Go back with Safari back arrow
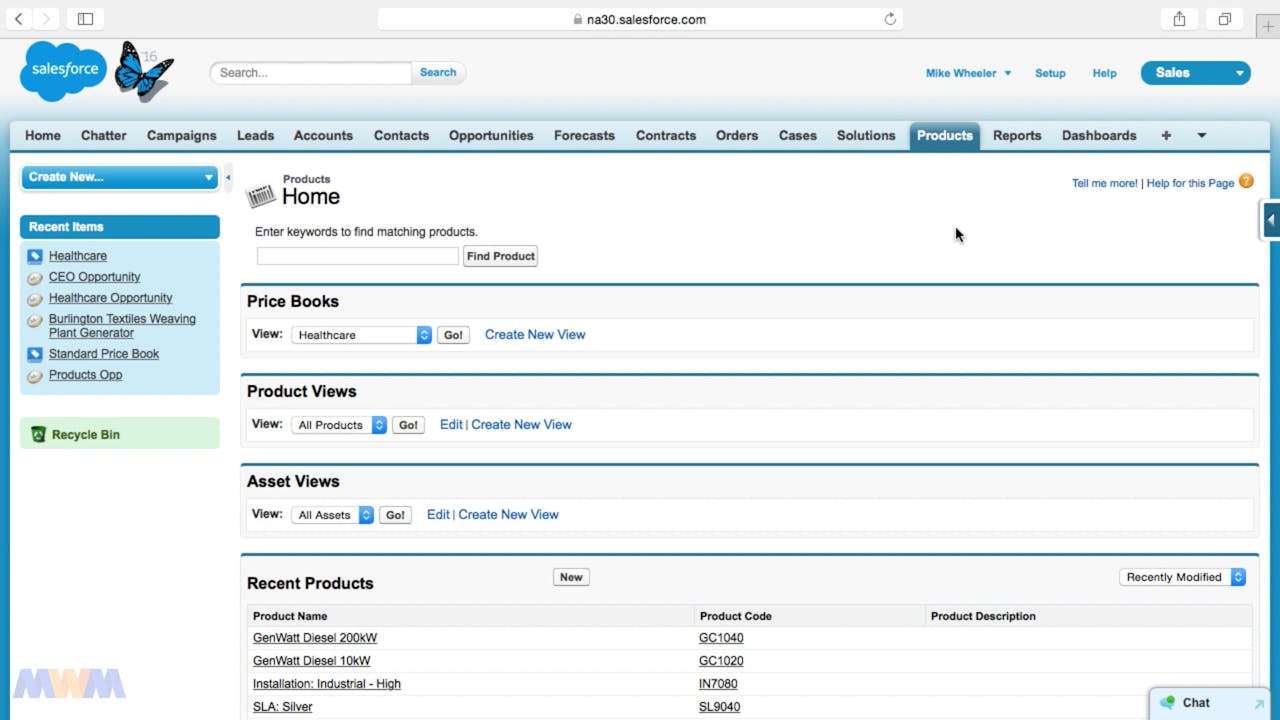The height and width of the screenshot is (720, 1280). coord(19,19)
